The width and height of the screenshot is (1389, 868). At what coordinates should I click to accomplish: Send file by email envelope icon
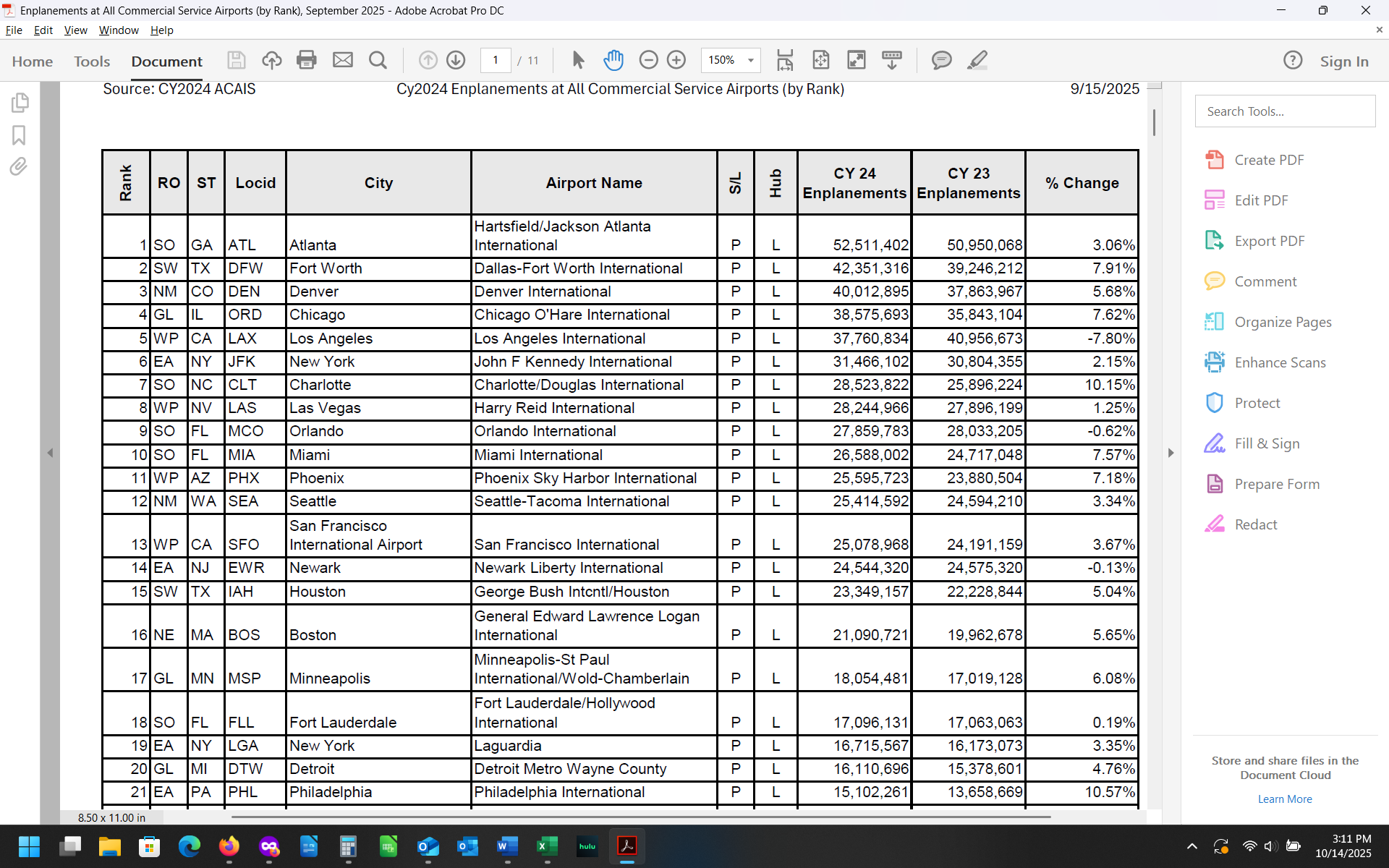[343, 60]
